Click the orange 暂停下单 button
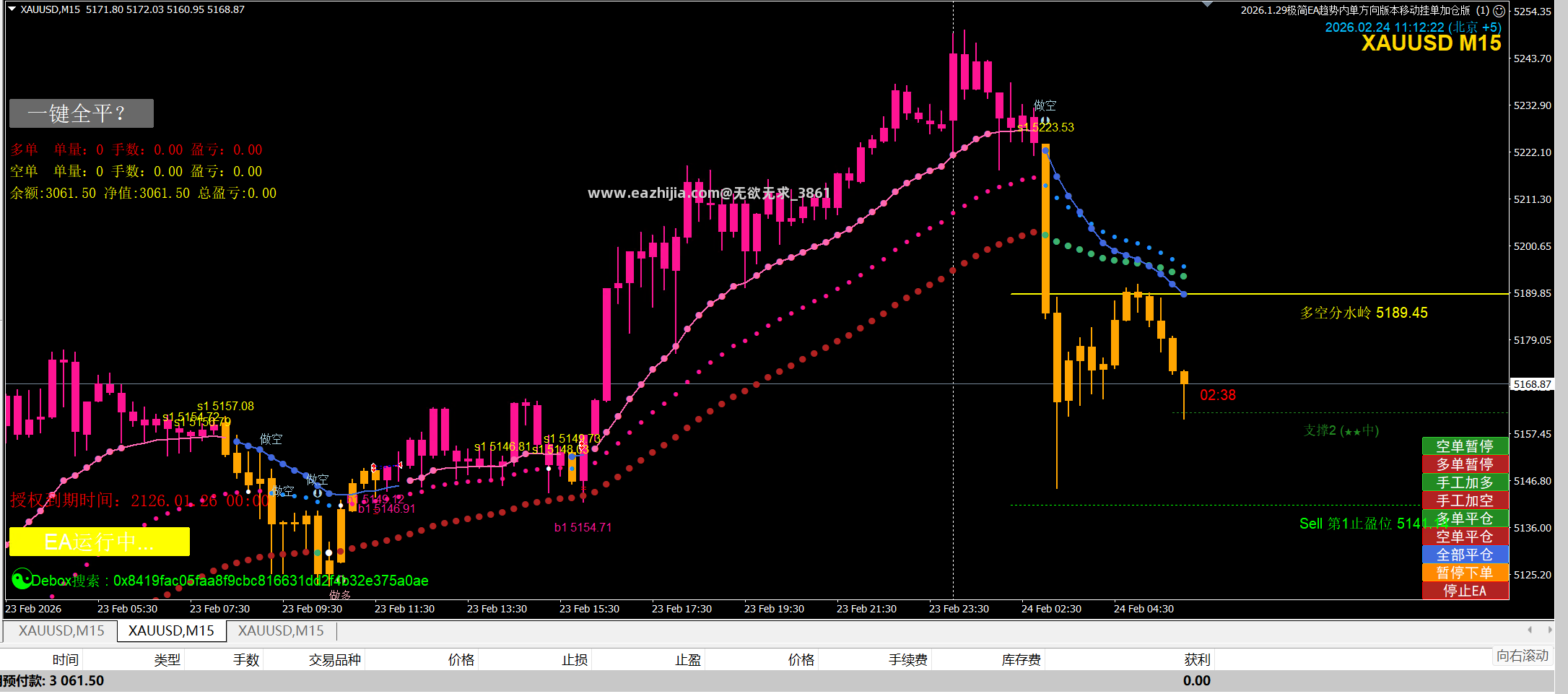 (x=1465, y=573)
